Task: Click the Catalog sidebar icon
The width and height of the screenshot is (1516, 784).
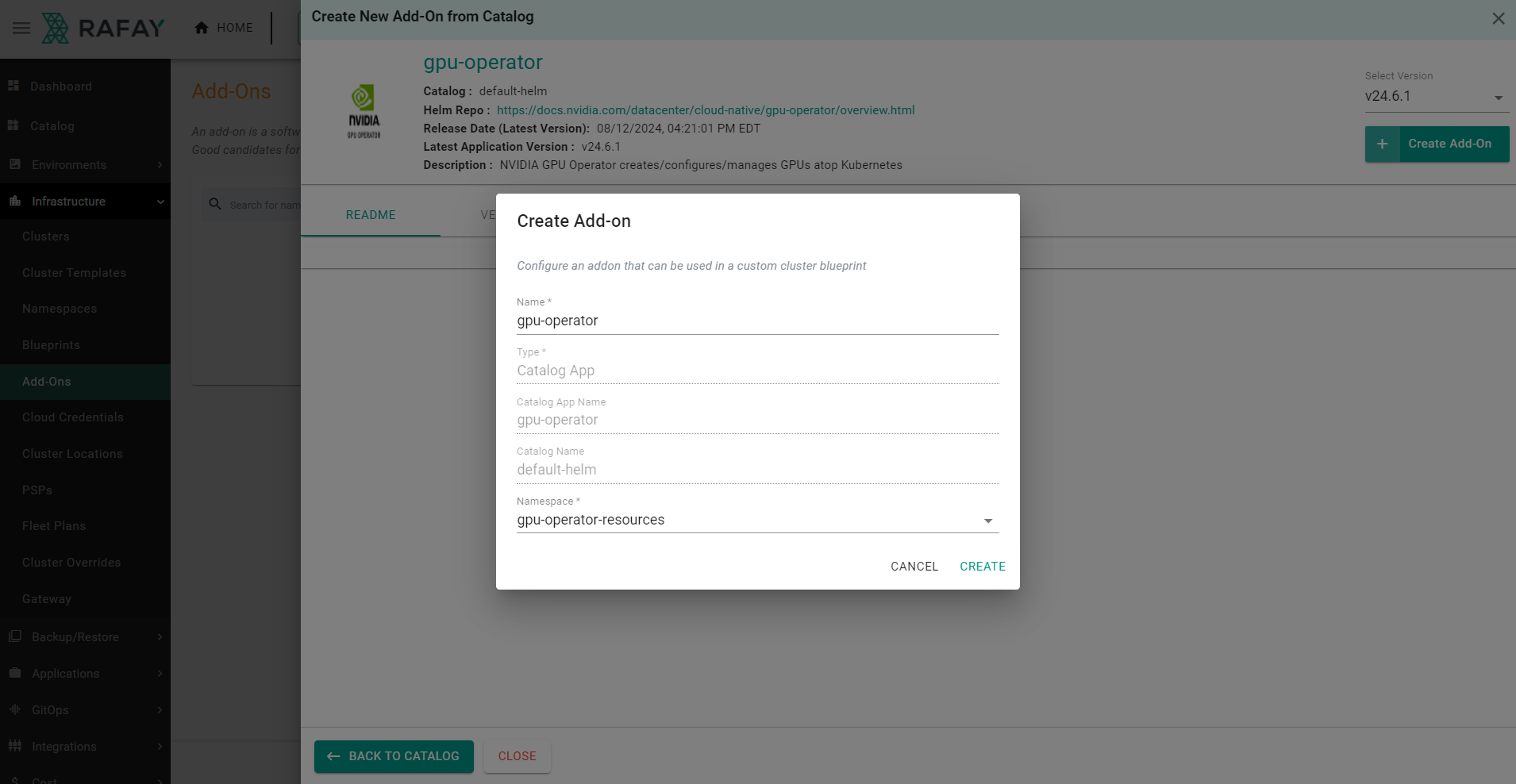Action: tap(13, 125)
